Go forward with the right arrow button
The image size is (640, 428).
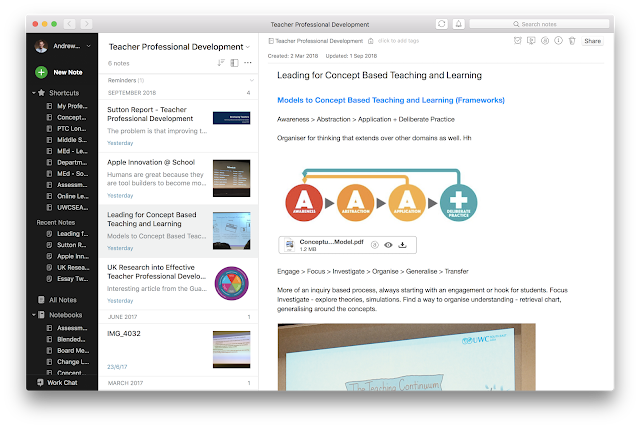tap(86, 24)
